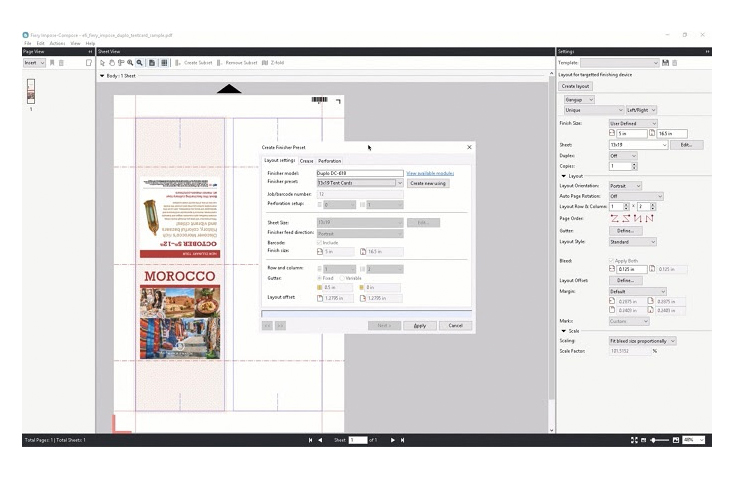Switch to the Perforation tab
This screenshot has width=735, height=485.
click(330, 160)
